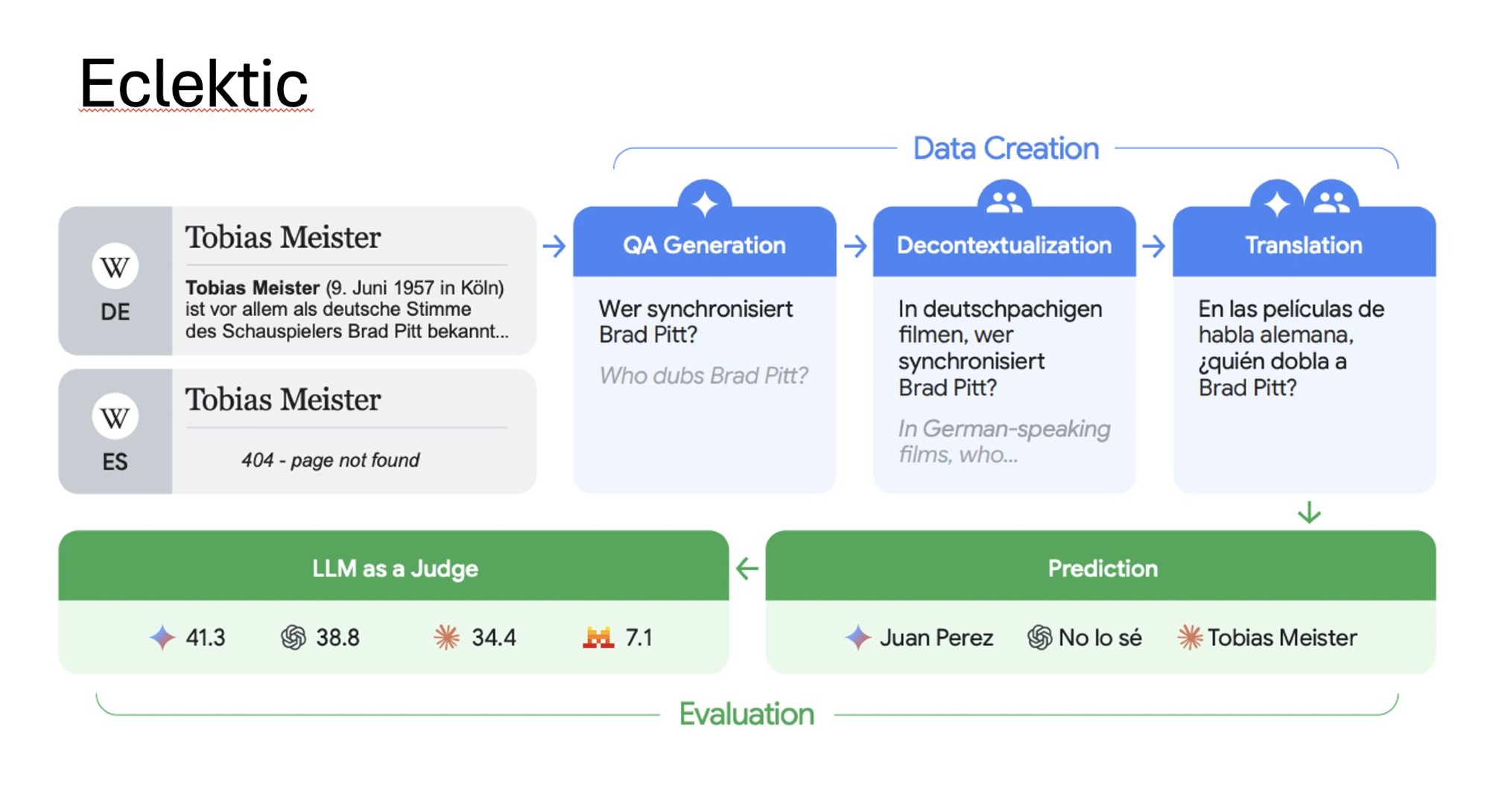This screenshot has height=812, width=1490.
Task: Click the OpenAI icon beside 38.8
Action: (x=293, y=638)
